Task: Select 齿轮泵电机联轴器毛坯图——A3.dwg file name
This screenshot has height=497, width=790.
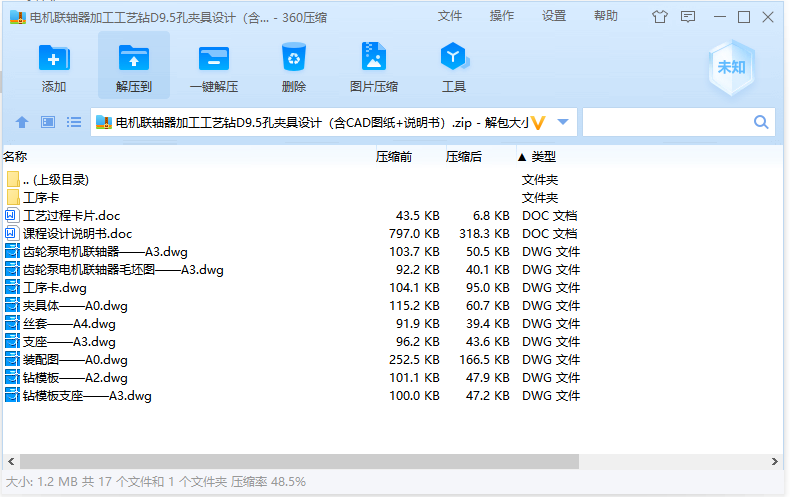Action: (123, 270)
